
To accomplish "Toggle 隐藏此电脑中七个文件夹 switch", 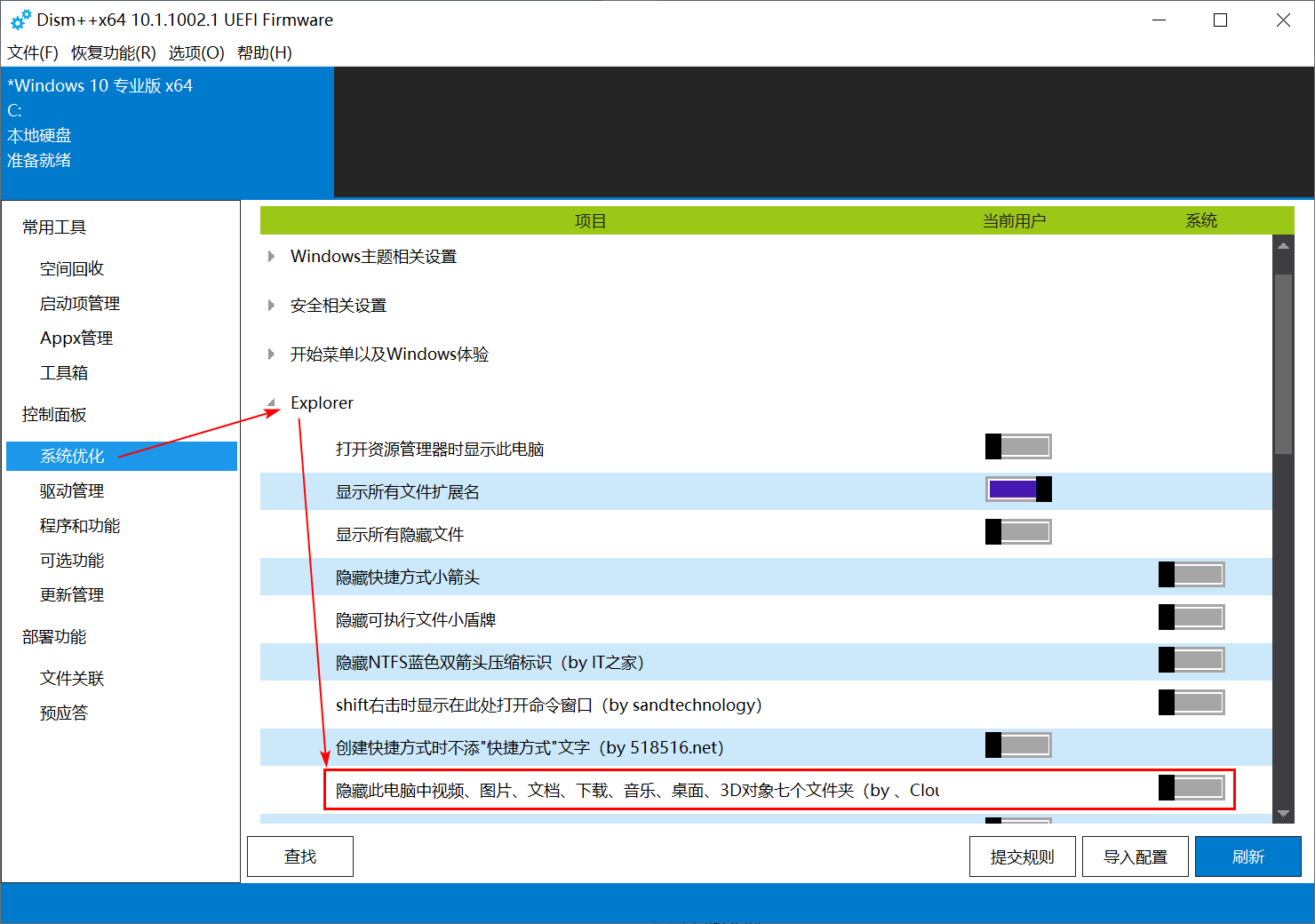I will tap(1191, 787).
